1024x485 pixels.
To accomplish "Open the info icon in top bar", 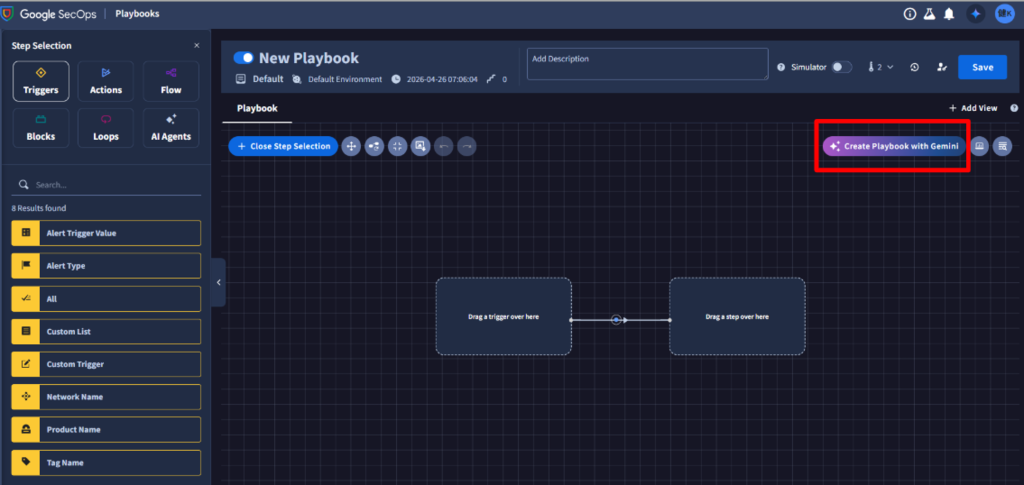I will pos(909,14).
